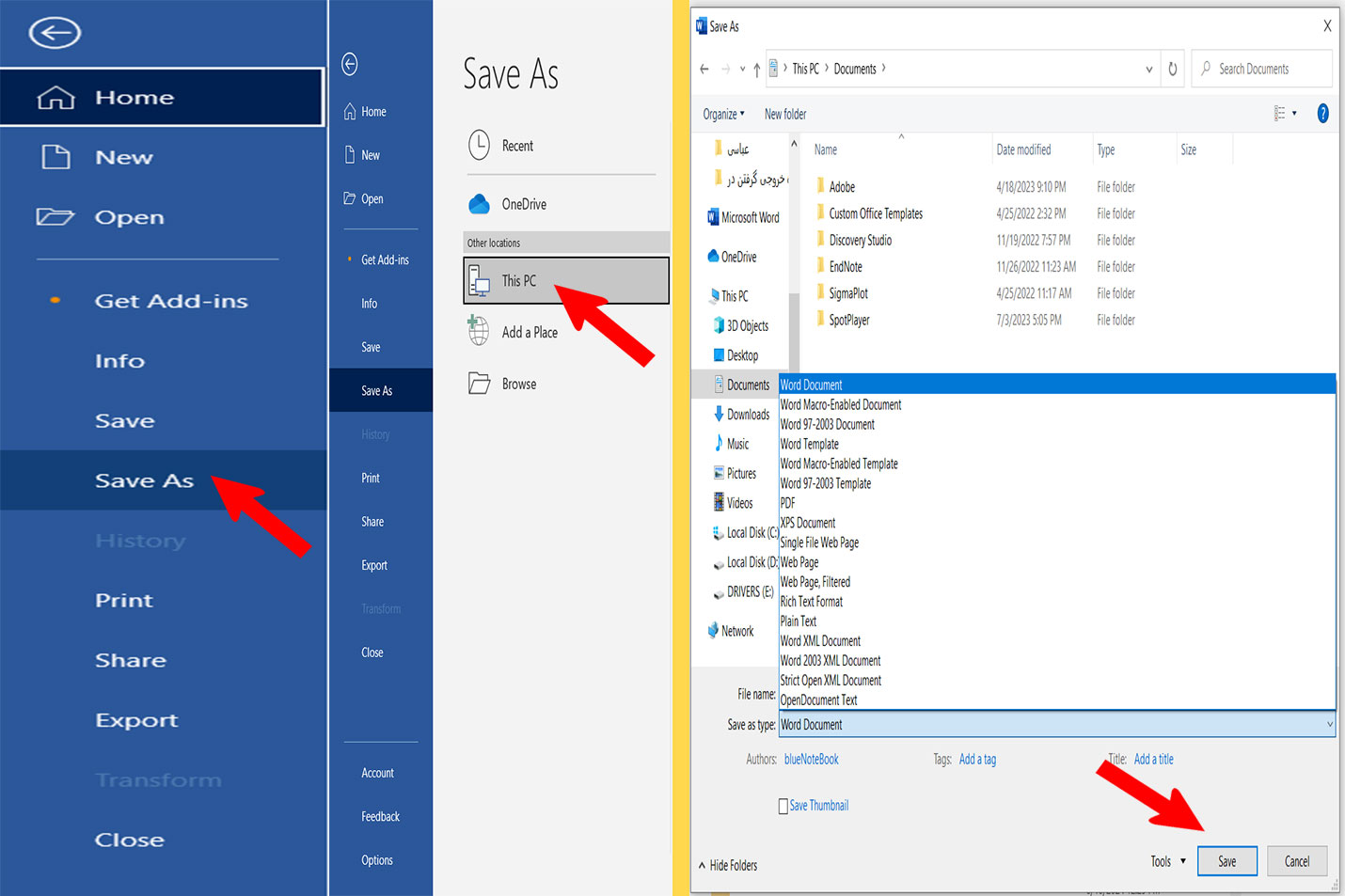Click Add a title
1345x896 pixels.
(x=1153, y=759)
